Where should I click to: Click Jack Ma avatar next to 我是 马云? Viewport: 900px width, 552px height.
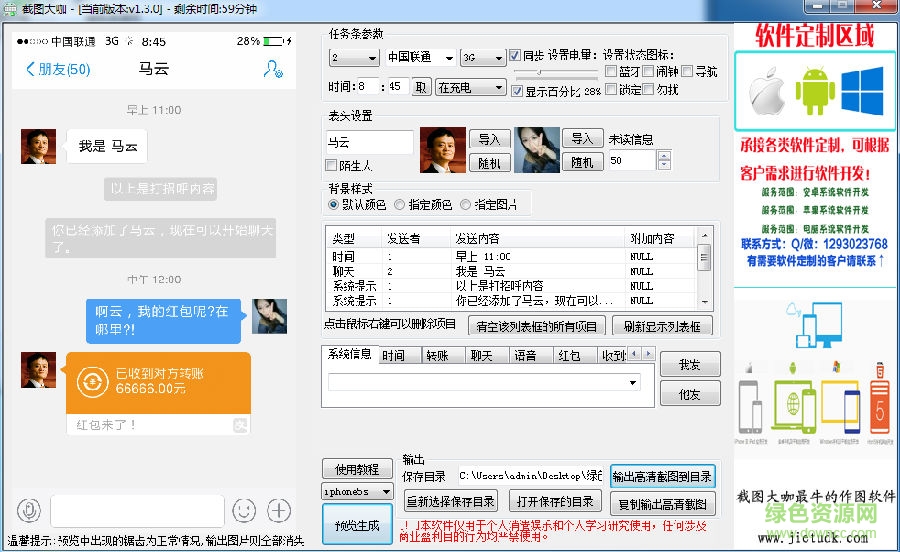tap(38, 146)
